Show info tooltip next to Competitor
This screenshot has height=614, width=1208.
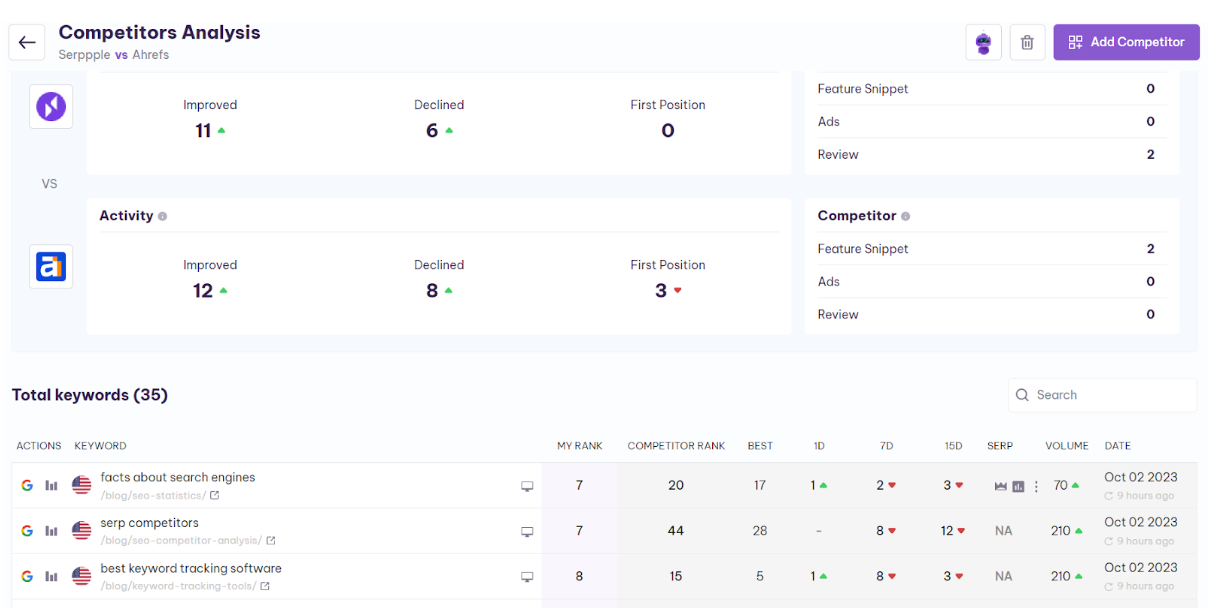click(x=906, y=216)
